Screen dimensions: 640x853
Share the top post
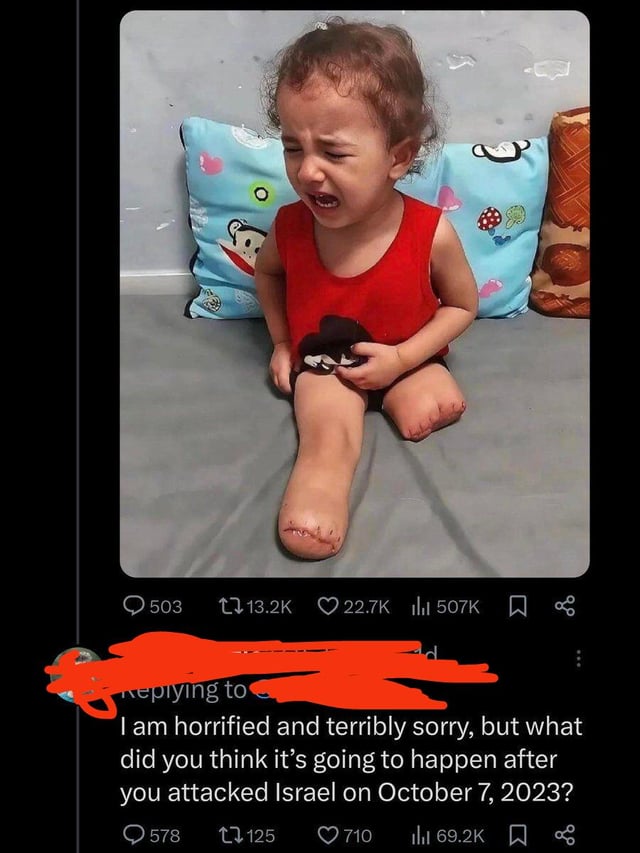[565, 605]
